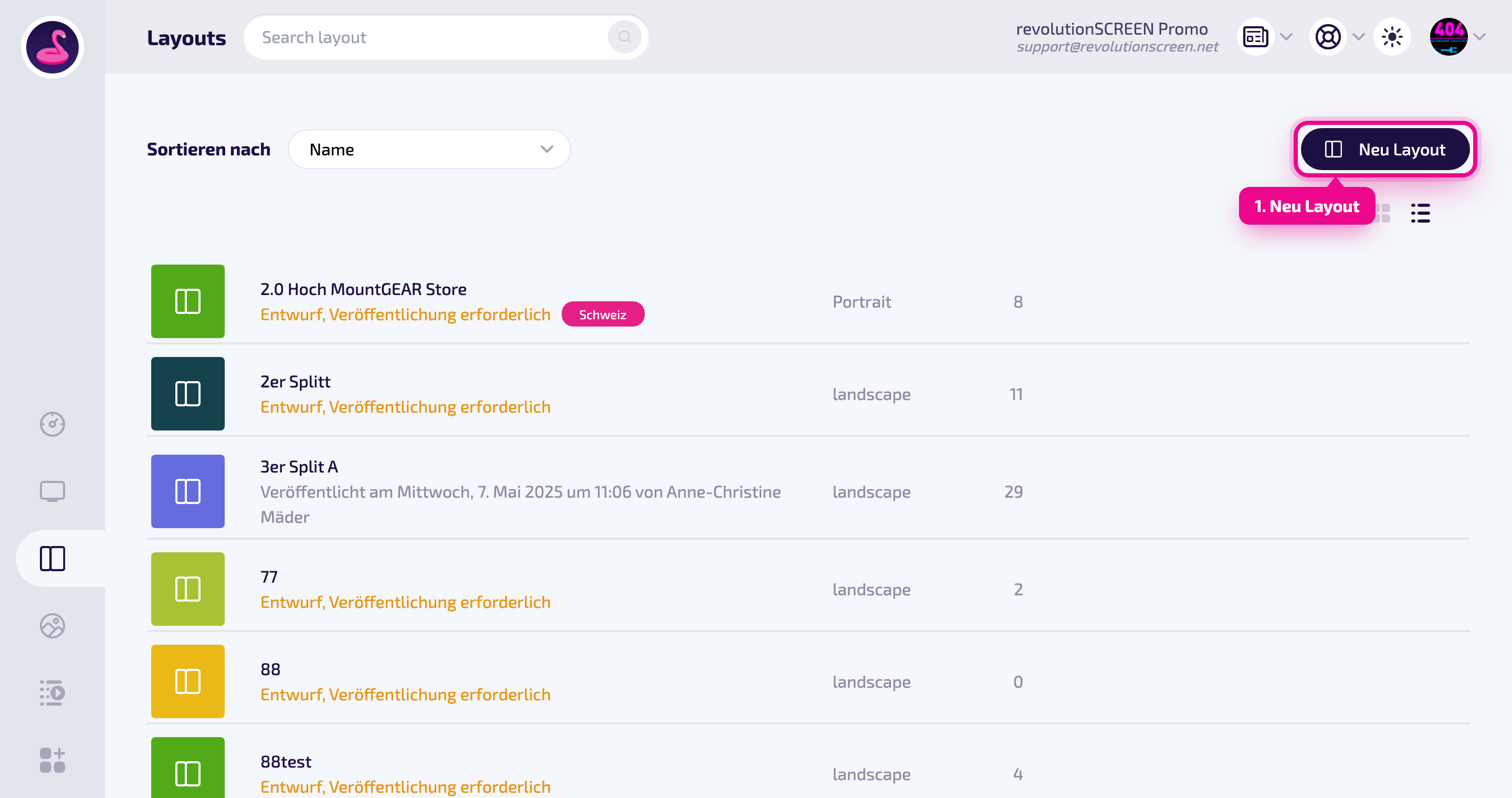
Task: Open the dashboard gauge icon in sidebar
Action: click(x=52, y=424)
